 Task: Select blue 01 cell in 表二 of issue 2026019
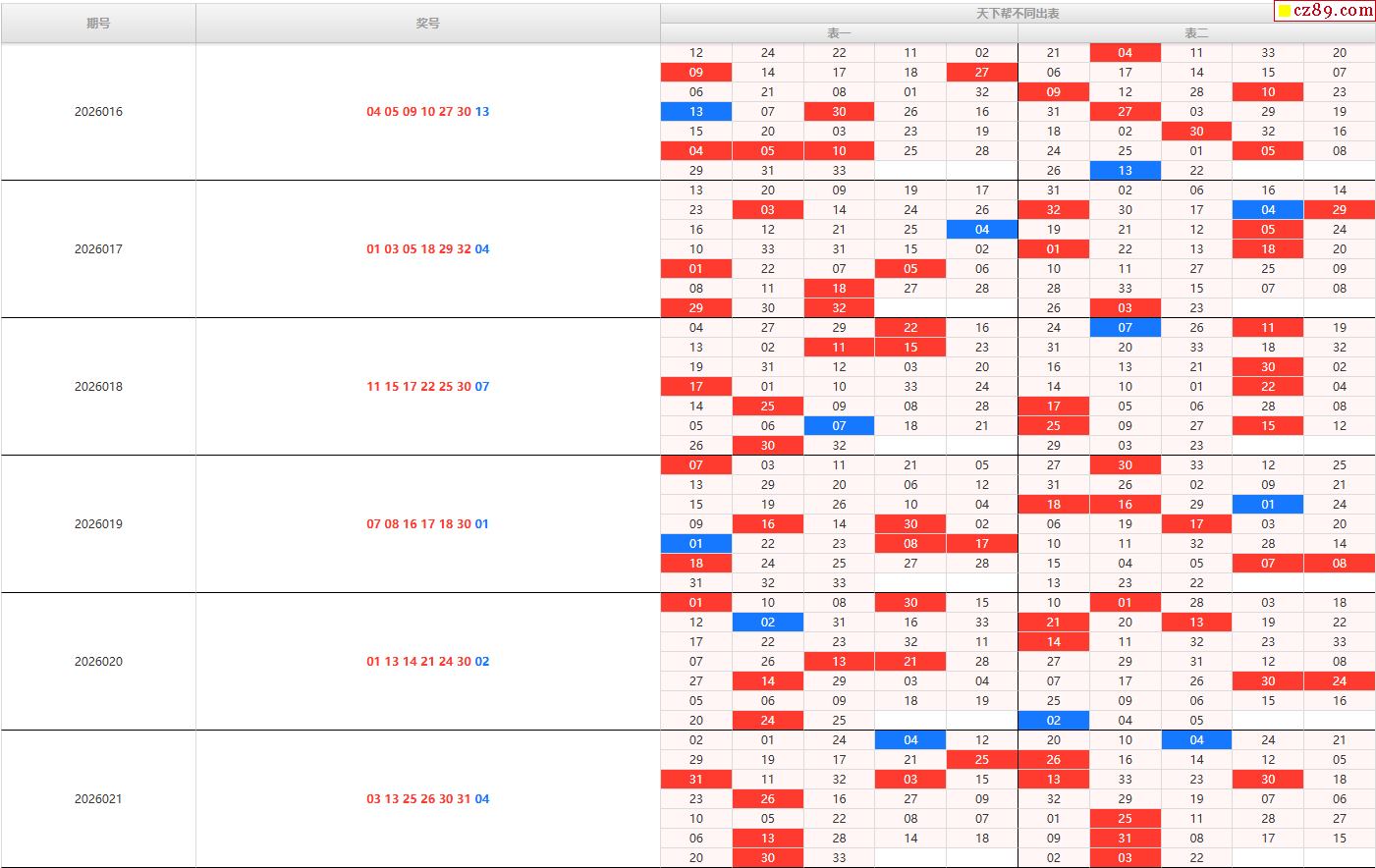pyautogui.click(x=1268, y=505)
